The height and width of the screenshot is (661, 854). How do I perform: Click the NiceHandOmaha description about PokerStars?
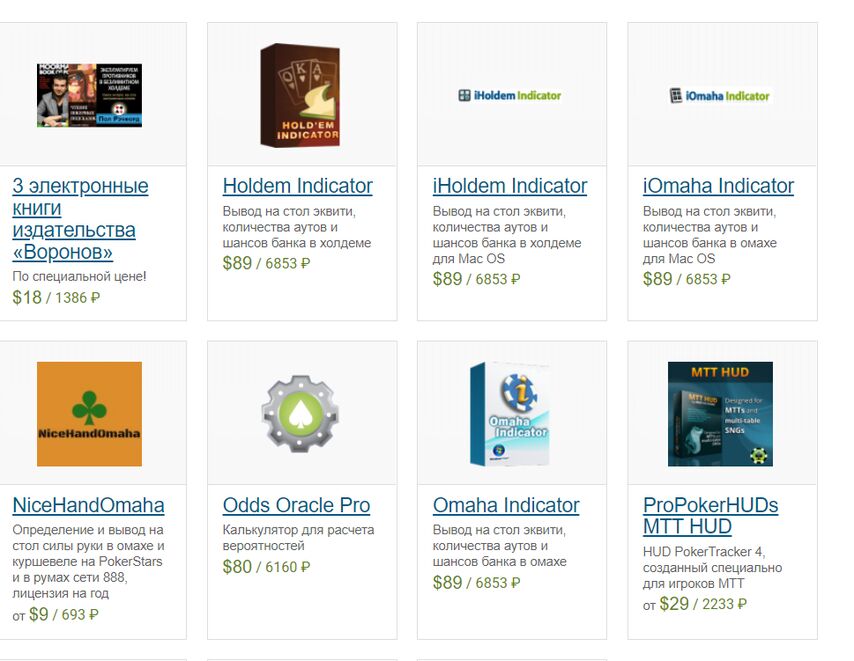click(x=89, y=561)
